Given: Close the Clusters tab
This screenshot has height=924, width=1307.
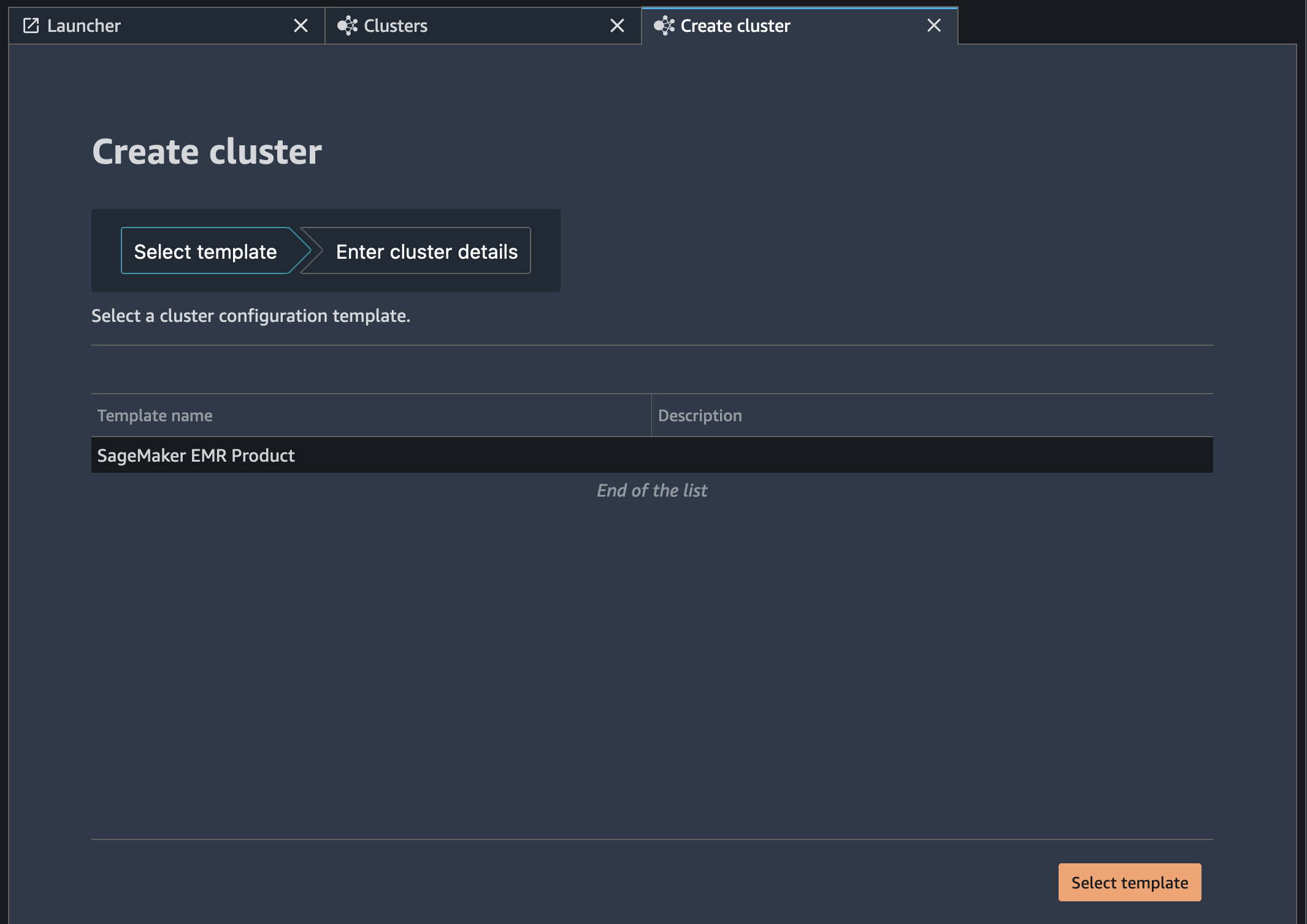Looking at the screenshot, I should pyautogui.click(x=617, y=26).
